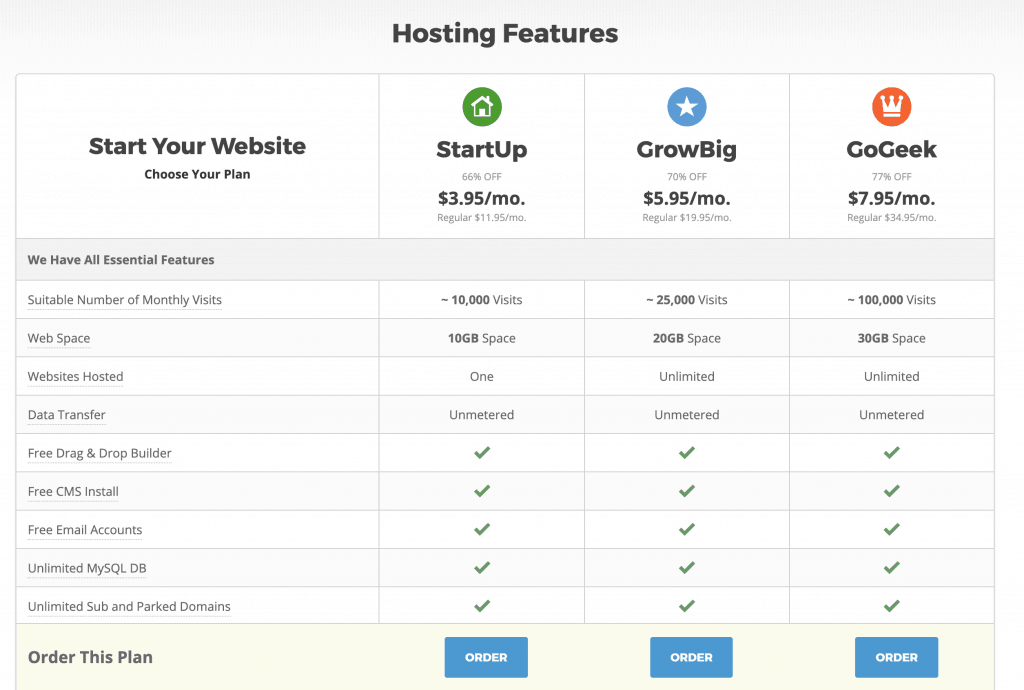Image resolution: width=1024 pixels, height=690 pixels.
Task: Click the Data Transfer feature label
Action: tap(67, 415)
